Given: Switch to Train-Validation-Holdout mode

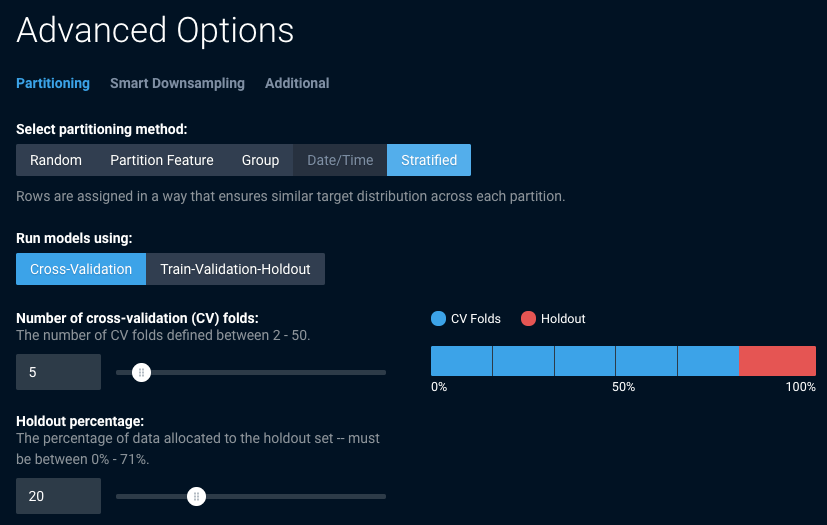Looking at the screenshot, I should pyautogui.click(x=235, y=269).
